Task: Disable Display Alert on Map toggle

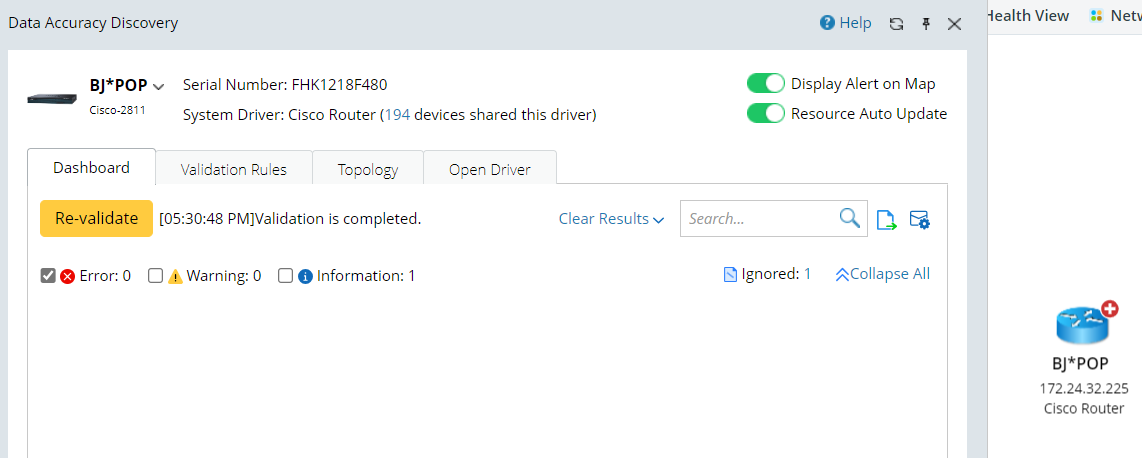Action: pyautogui.click(x=766, y=84)
